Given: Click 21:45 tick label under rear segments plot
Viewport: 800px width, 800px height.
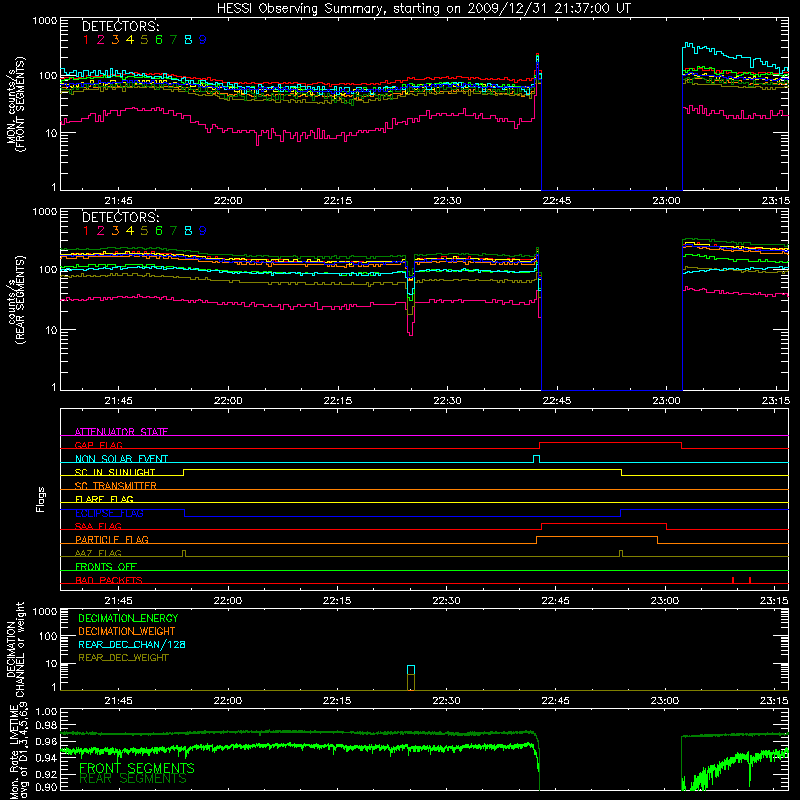Looking at the screenshot, I should pos(118,401).
